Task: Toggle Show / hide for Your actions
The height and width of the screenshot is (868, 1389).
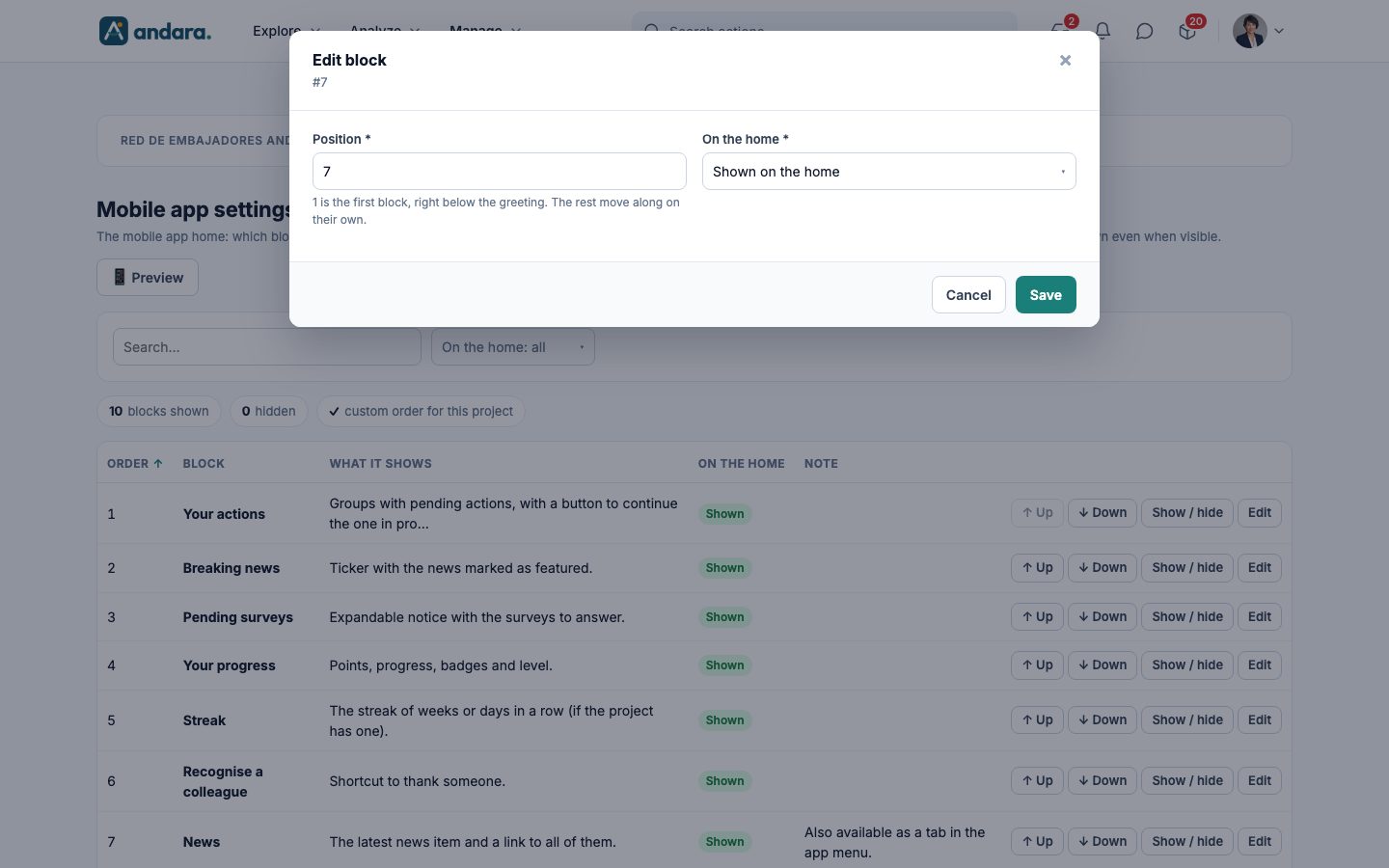Action: pyautogui.click(x=1187, y=513)
